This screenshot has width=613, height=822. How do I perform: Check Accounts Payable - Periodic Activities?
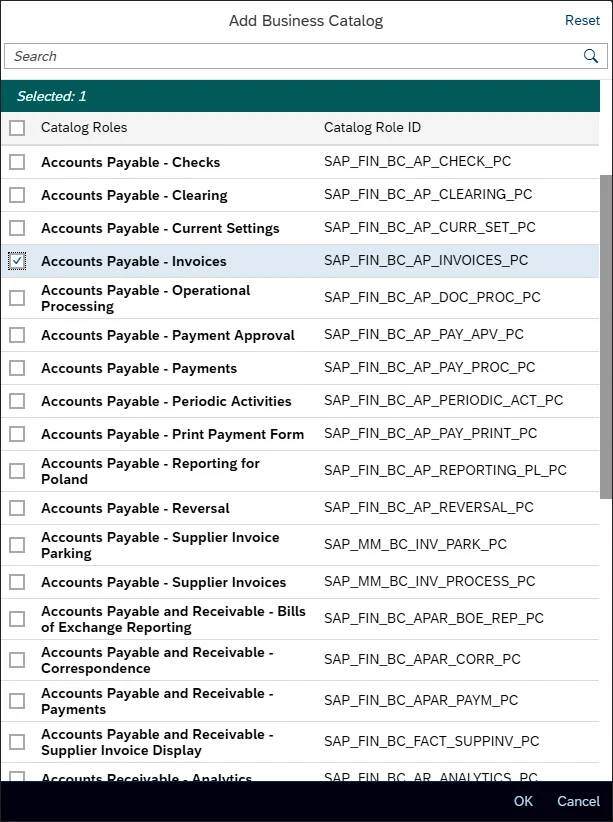pyautogui.click(x=17, y=400)
